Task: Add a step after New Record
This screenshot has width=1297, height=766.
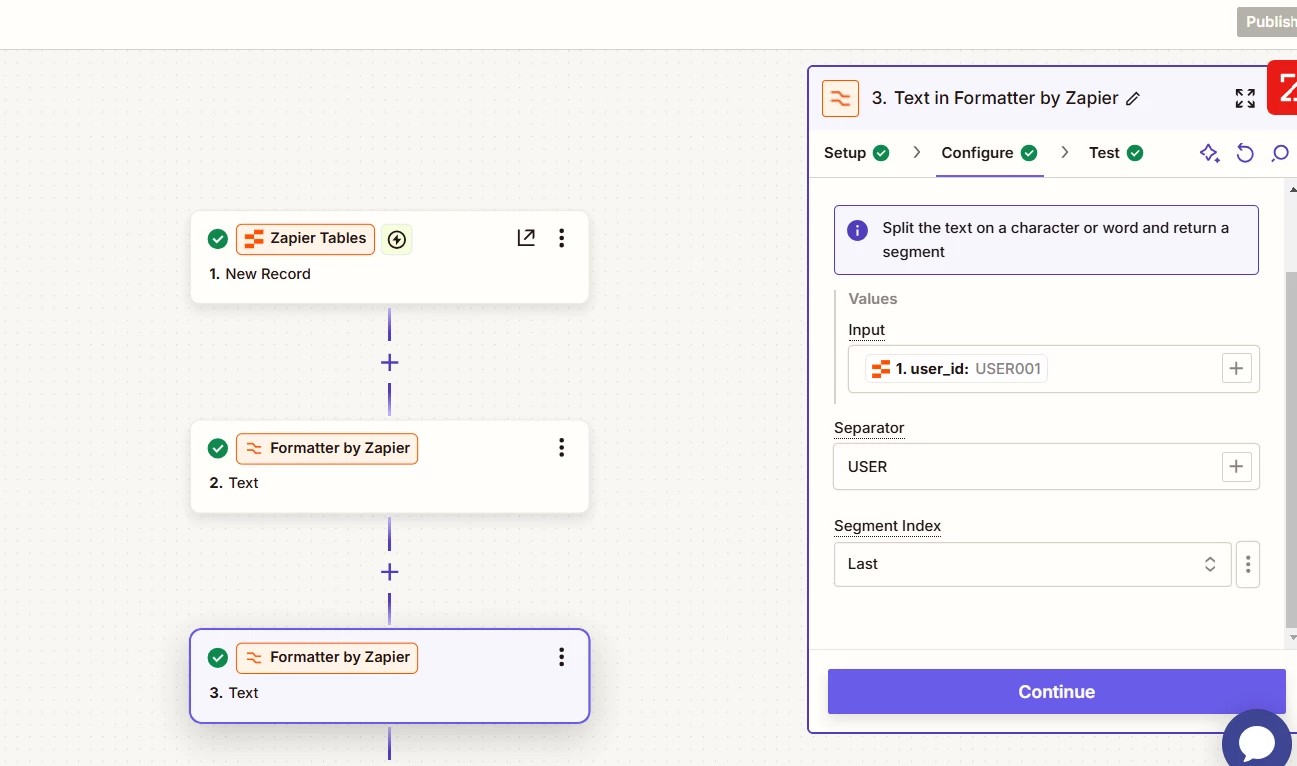Action: 389,362
